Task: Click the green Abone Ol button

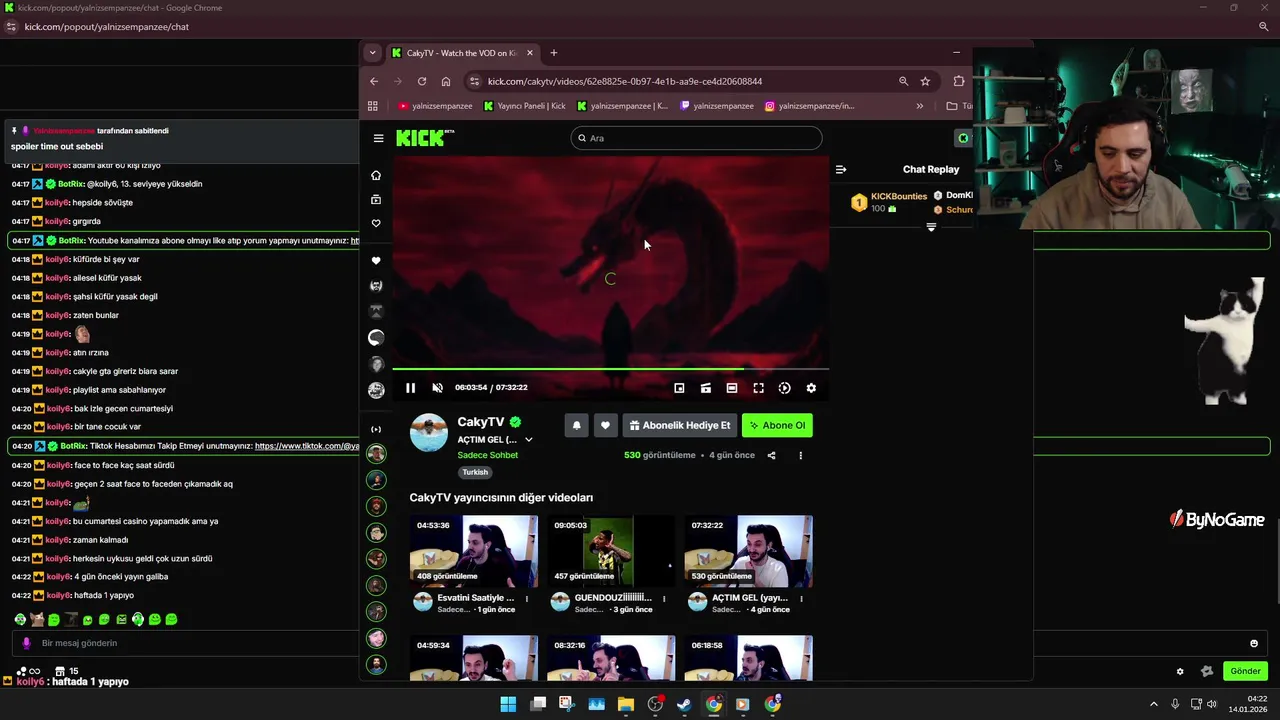Action: 777,425
